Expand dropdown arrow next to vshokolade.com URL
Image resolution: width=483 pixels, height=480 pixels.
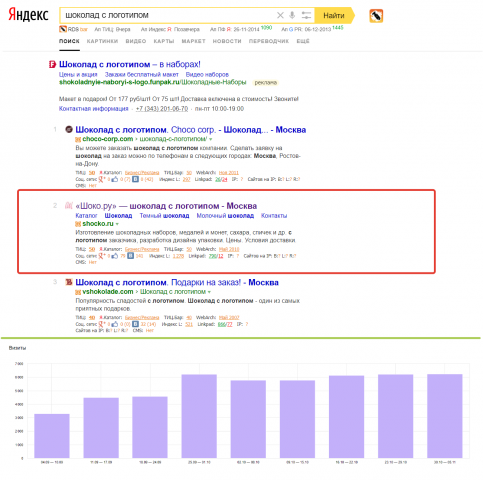[x=209, y=292]
